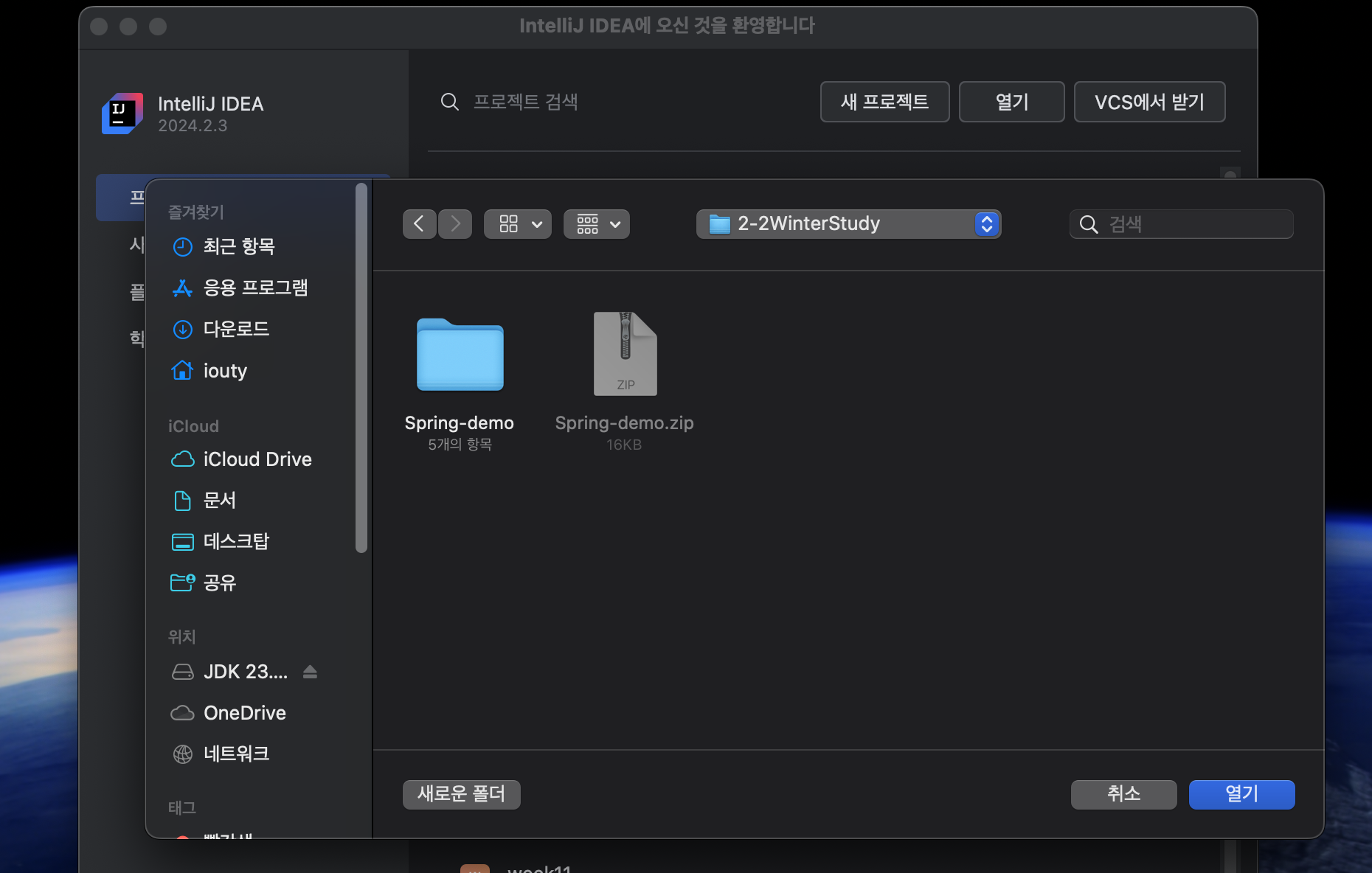Click the search magnifier in file dialog
1372x873 pixels.
1089,224
